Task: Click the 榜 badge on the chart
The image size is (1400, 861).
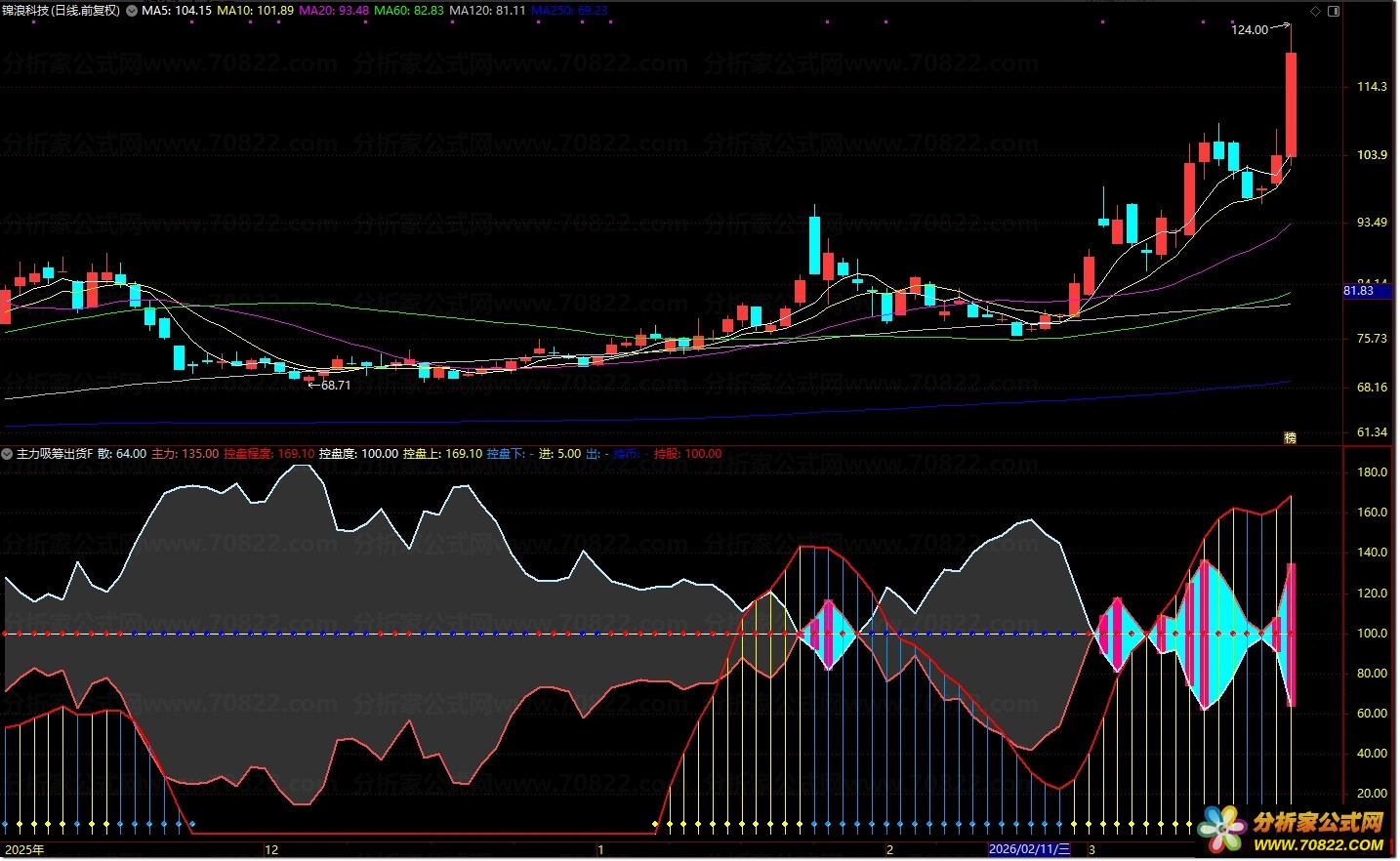Action: pyautogui.click(x=1290, y=437)
